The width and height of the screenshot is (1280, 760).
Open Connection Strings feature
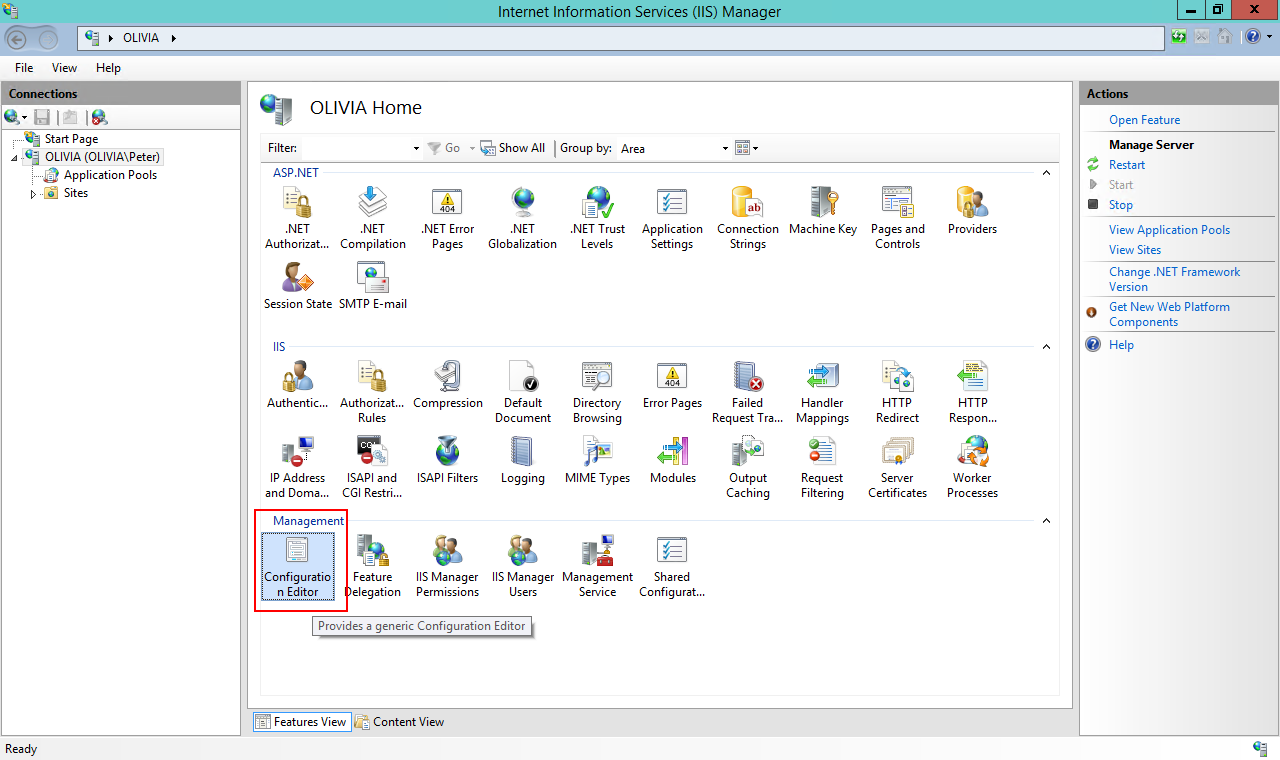point(747,218)
